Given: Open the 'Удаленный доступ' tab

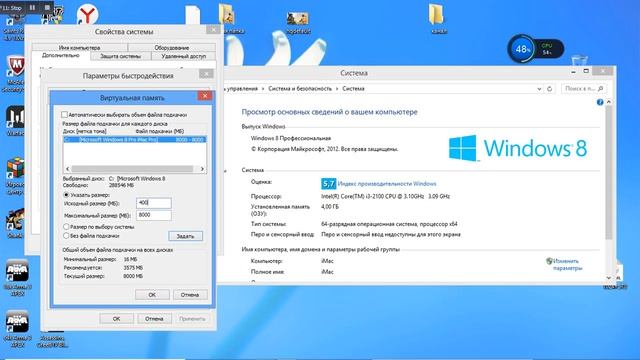Looking at the screenshot, I should [x=183, y=56].
